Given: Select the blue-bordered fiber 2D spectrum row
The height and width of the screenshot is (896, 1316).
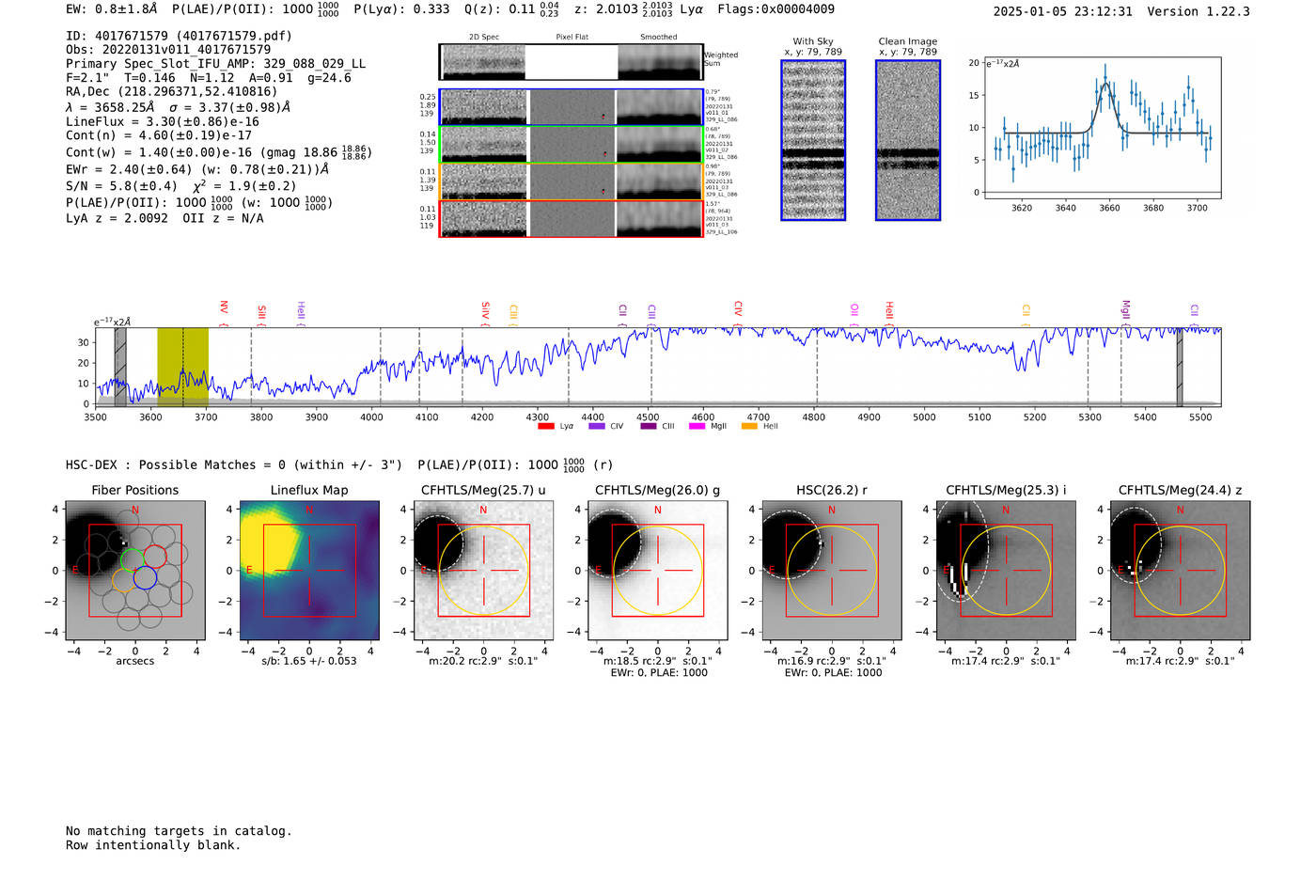Looking at the screenshot, I should click(572, 107).
